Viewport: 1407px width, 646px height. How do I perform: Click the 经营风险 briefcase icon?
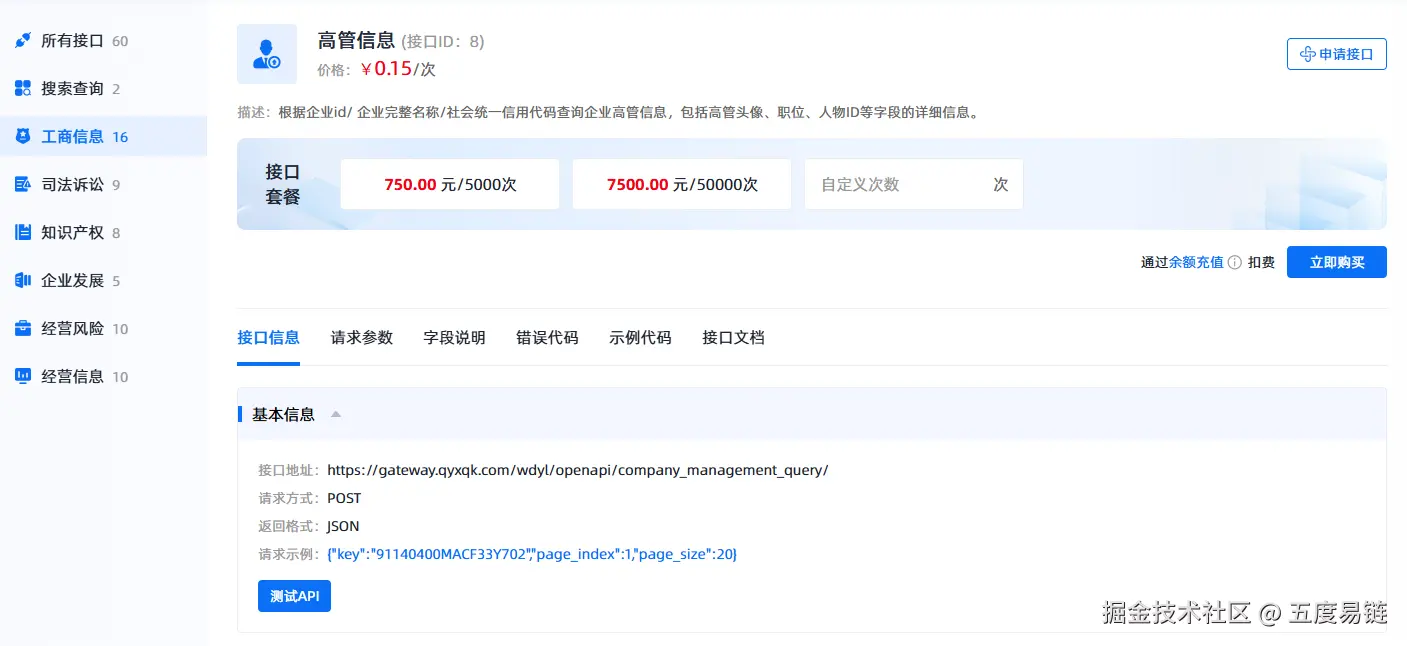click(23, 329)
